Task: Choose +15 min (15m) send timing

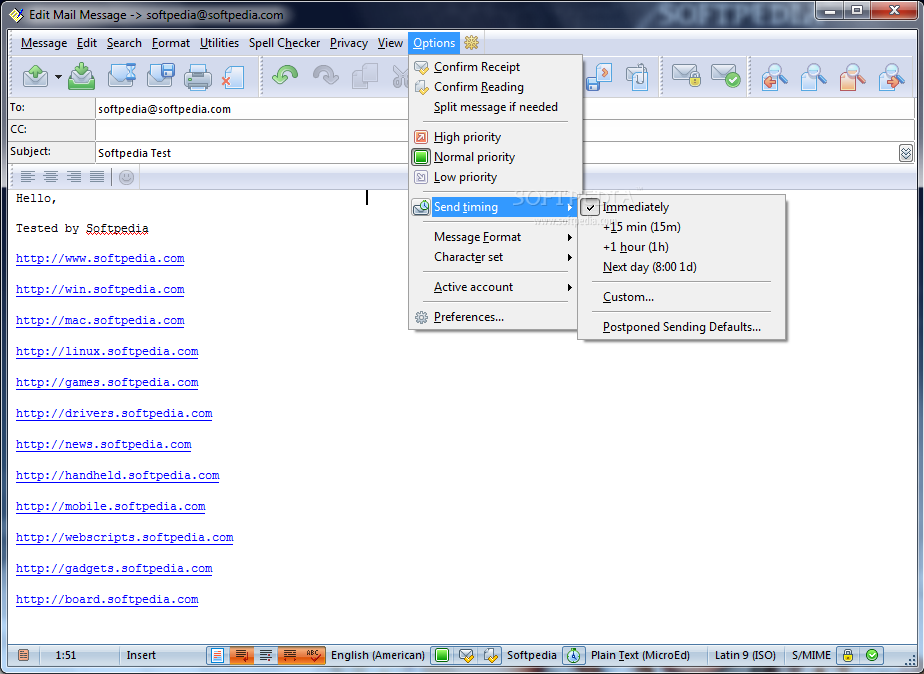Action: [682, 227]
